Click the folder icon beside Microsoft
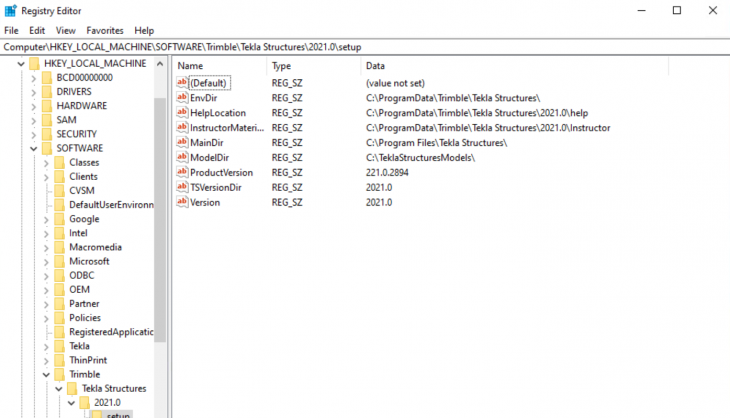Screen dimensions: 730x418 pyautogui.click(x=59, y=261)
